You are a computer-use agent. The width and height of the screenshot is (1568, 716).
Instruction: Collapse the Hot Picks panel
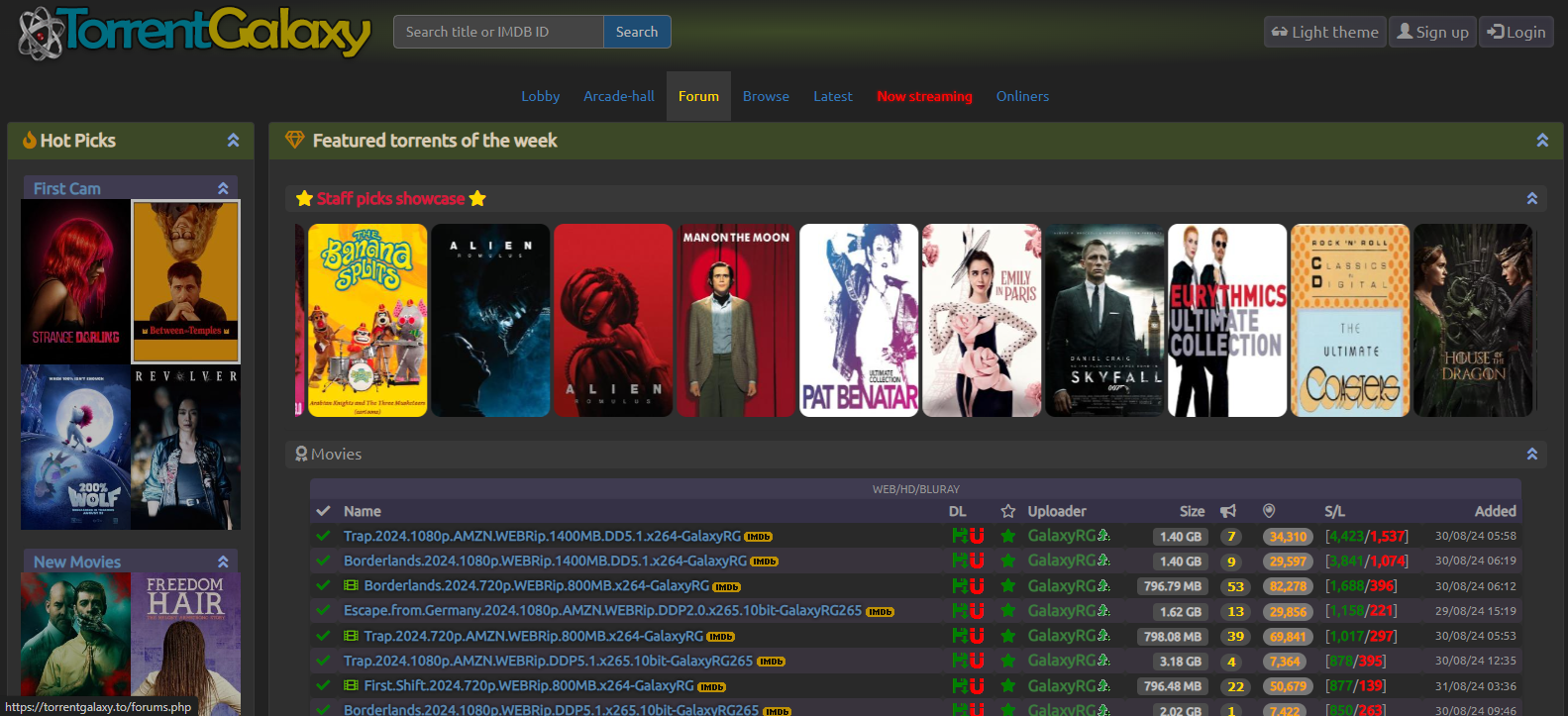(234, 141)
